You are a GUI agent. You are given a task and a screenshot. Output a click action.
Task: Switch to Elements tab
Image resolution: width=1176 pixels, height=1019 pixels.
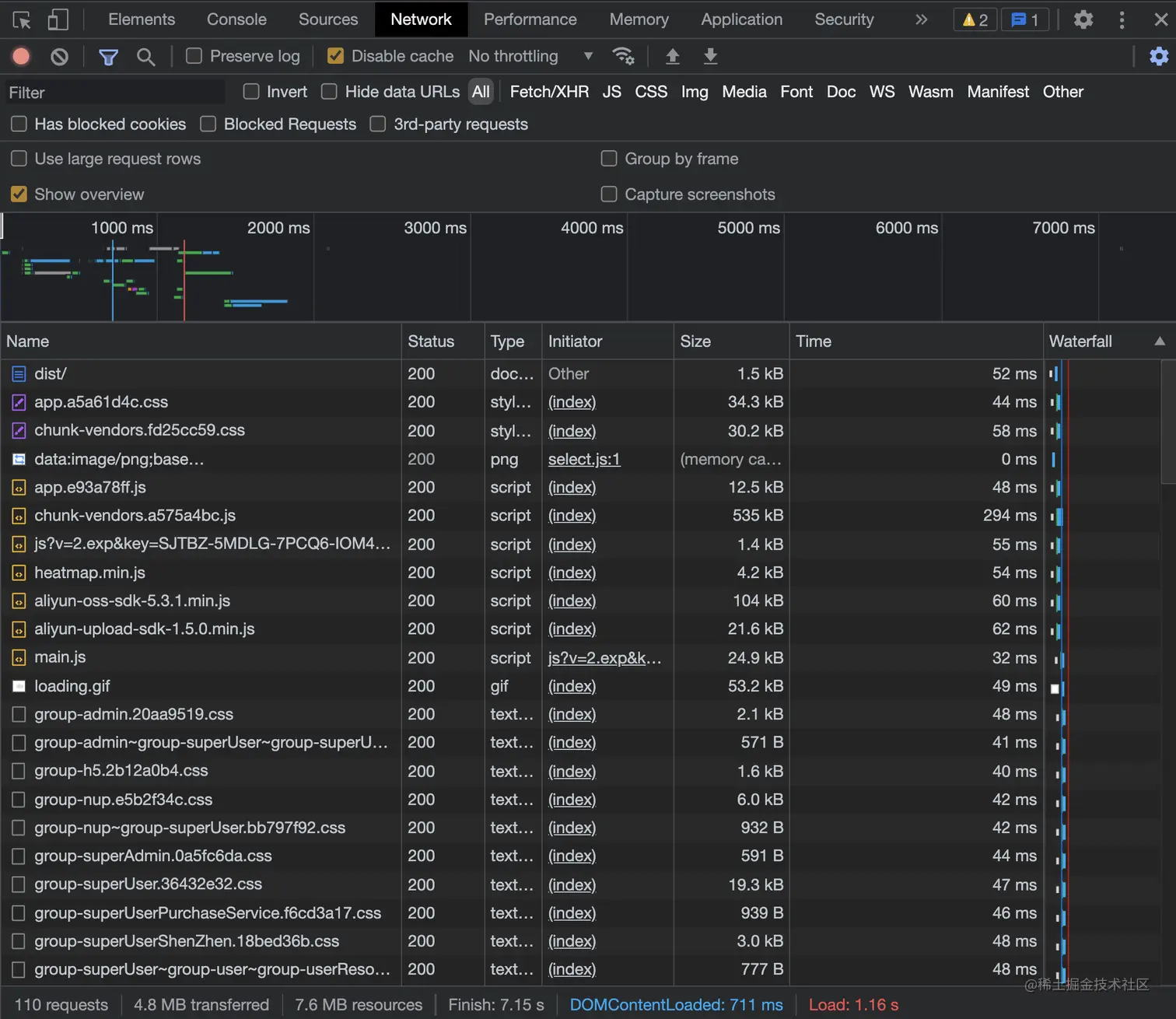[142, 19]
